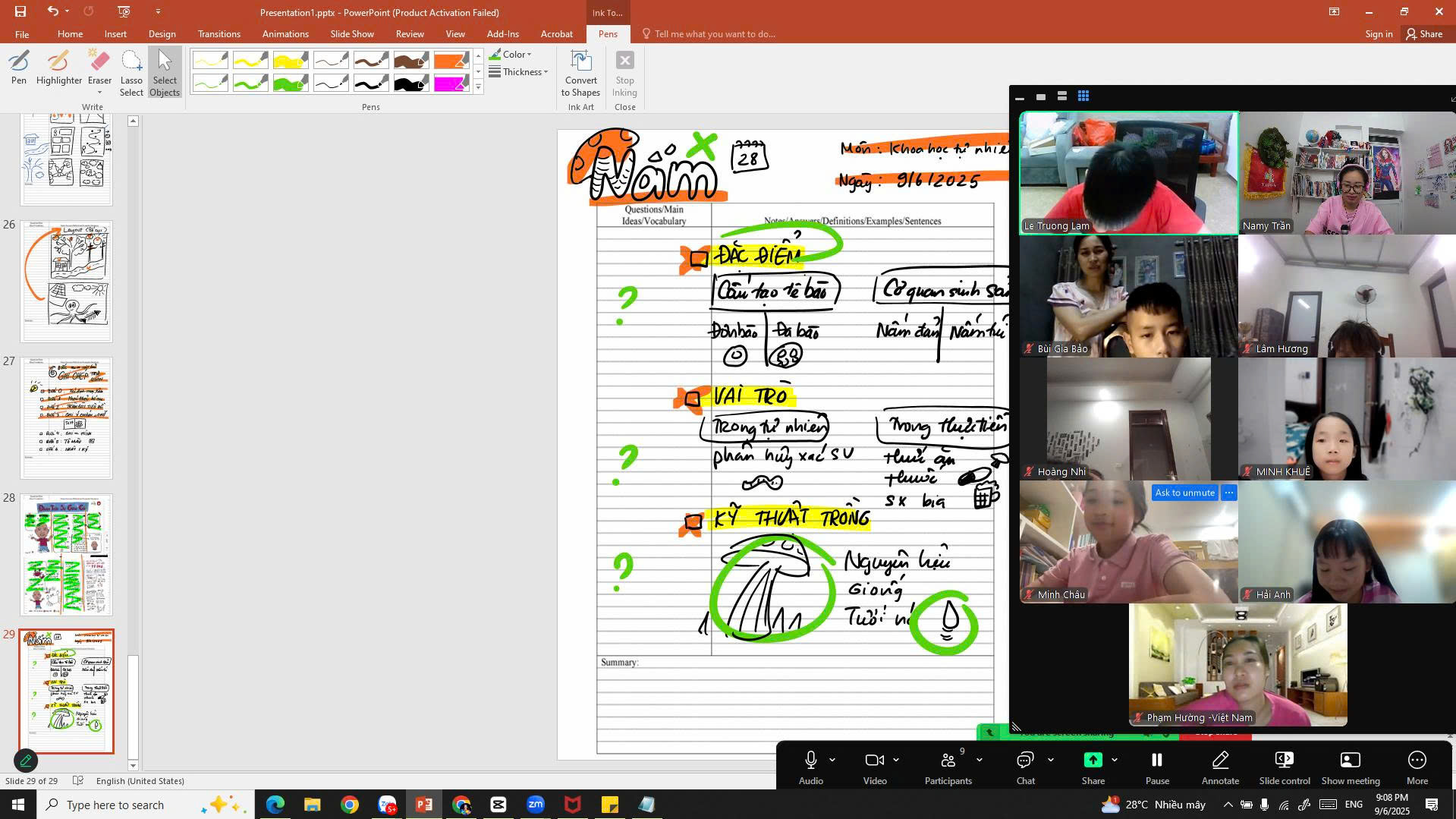1456x819 pixels.
Task: Open File Explorer from the taskbar
Action: (x=313, y=805)
